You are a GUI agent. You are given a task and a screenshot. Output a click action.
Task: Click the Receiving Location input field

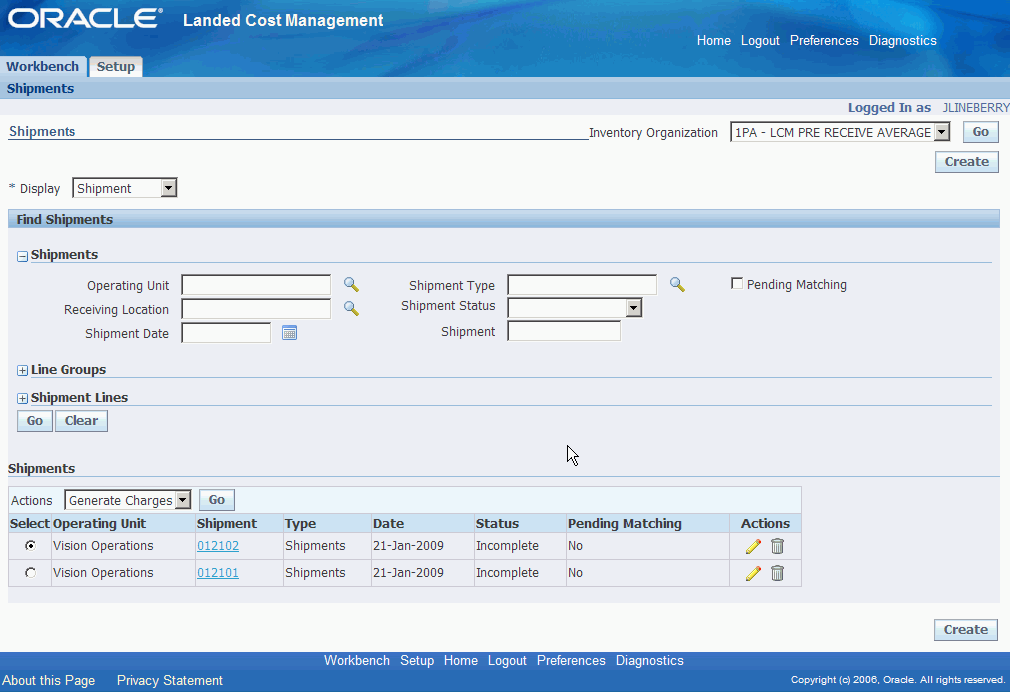(256, 309)
